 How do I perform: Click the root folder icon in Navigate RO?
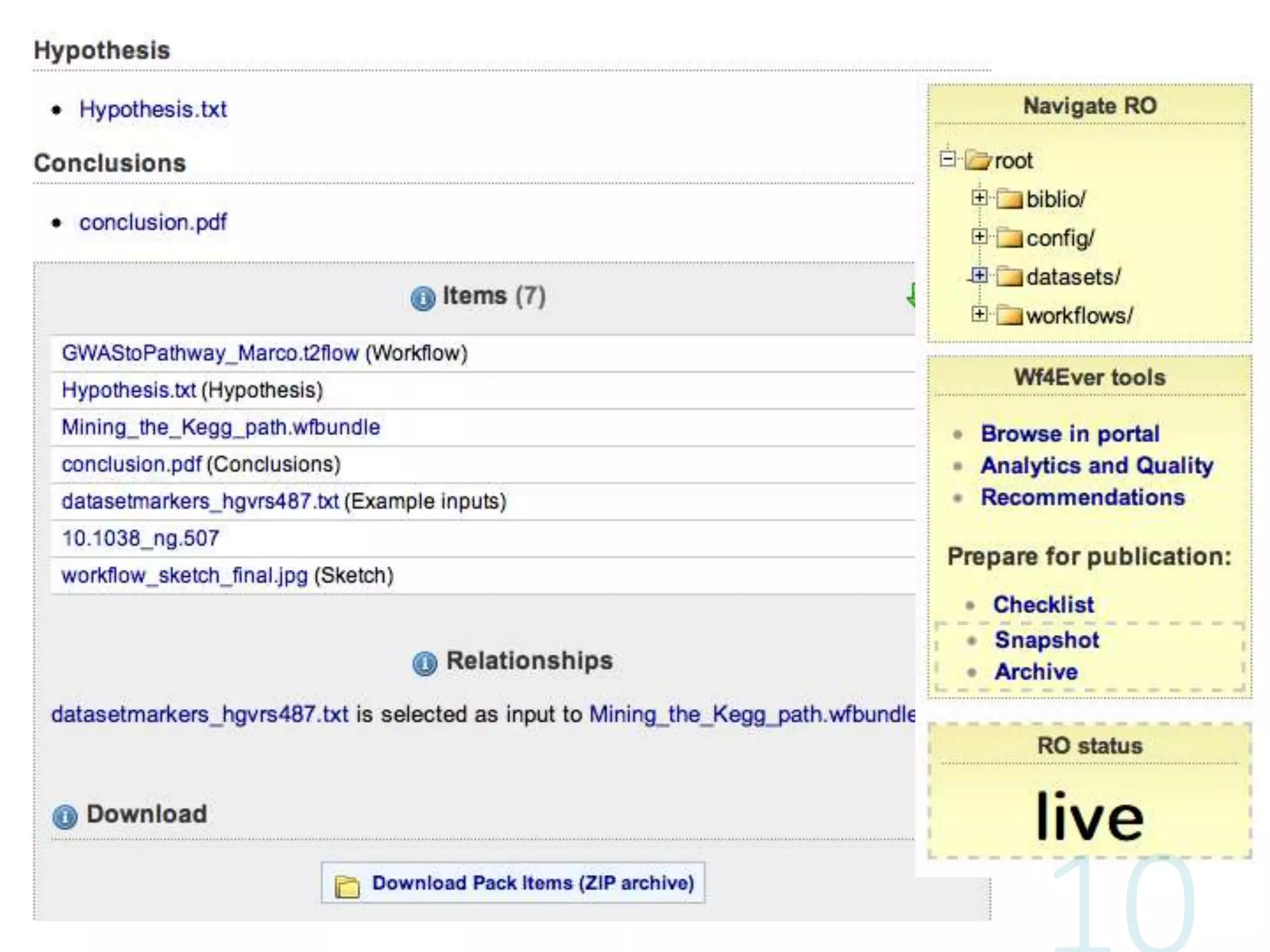979,161
